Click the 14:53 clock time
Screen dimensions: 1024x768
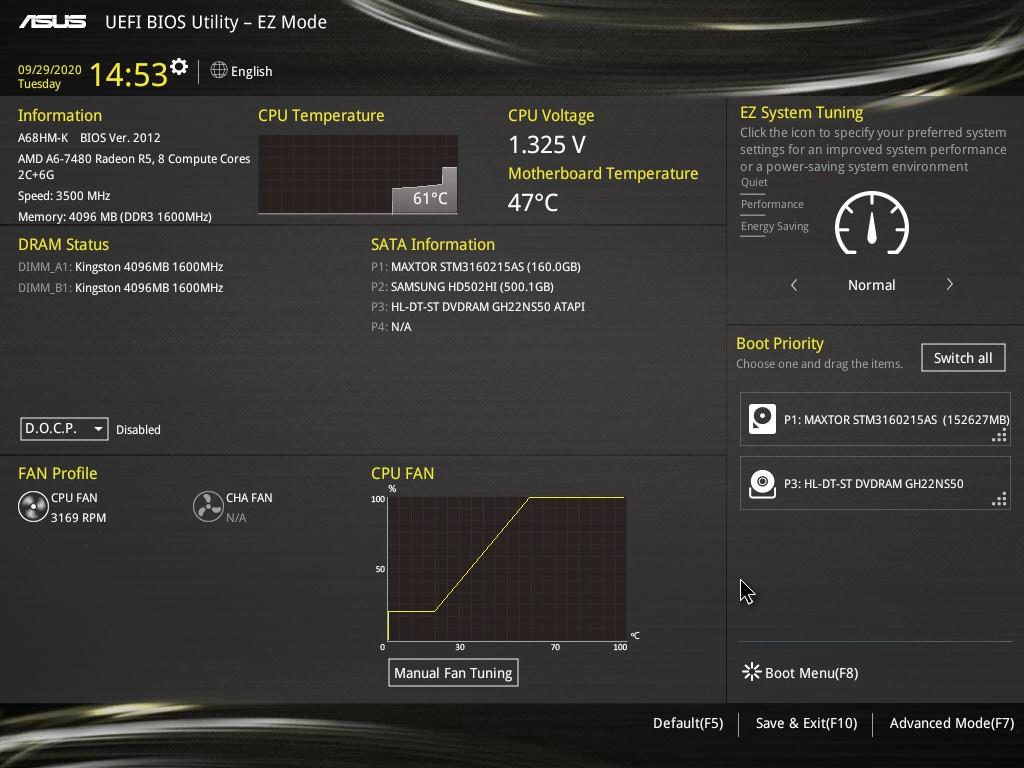pos(129,74)
